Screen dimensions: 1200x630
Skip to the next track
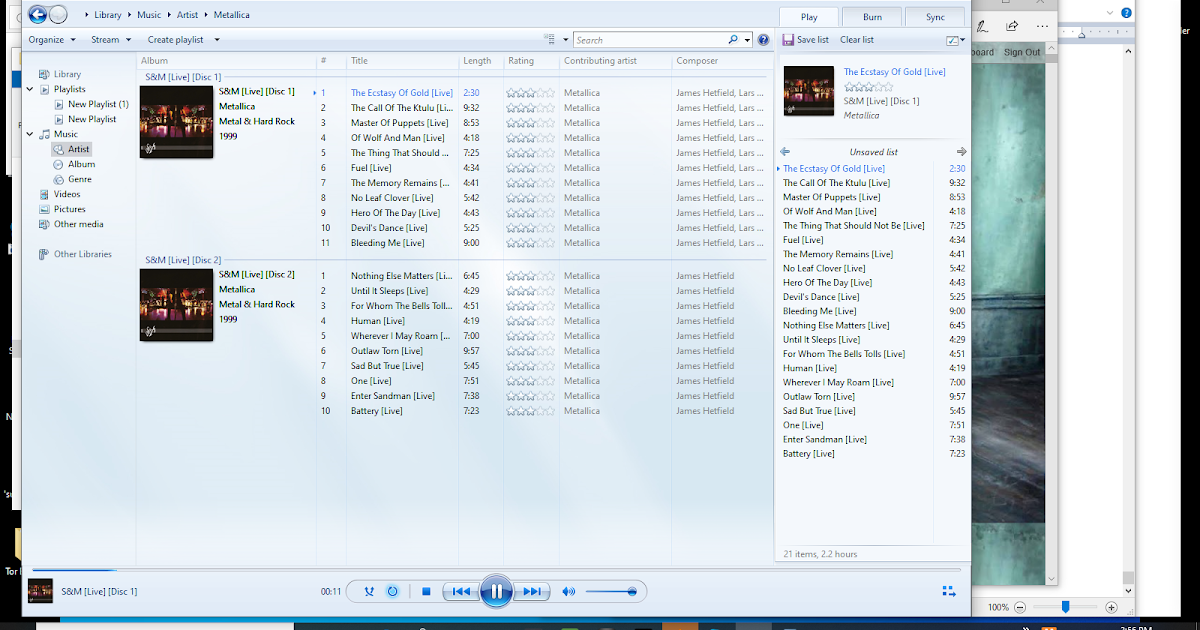click(x=532, y=591)
